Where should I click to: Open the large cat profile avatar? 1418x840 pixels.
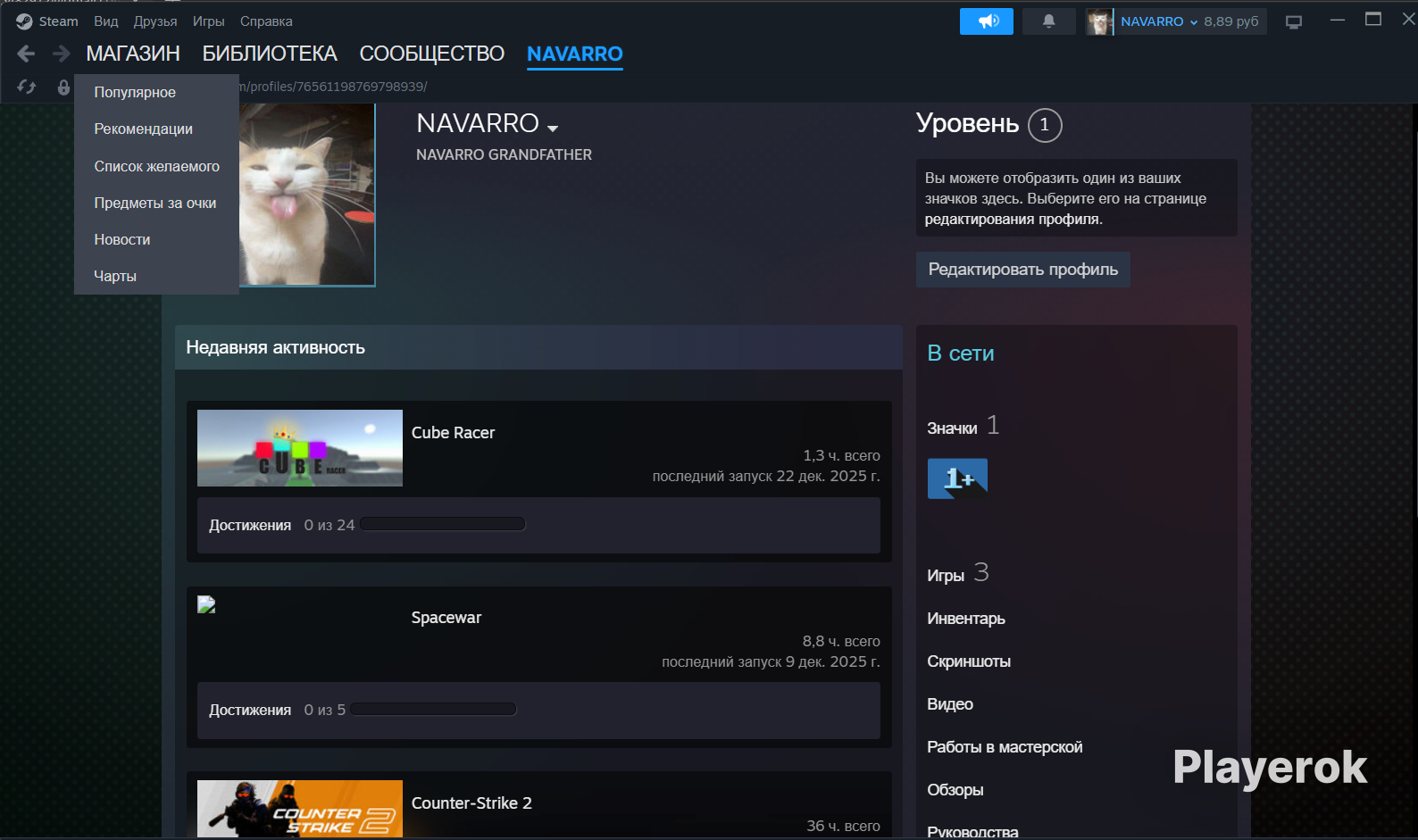point(307,195)
